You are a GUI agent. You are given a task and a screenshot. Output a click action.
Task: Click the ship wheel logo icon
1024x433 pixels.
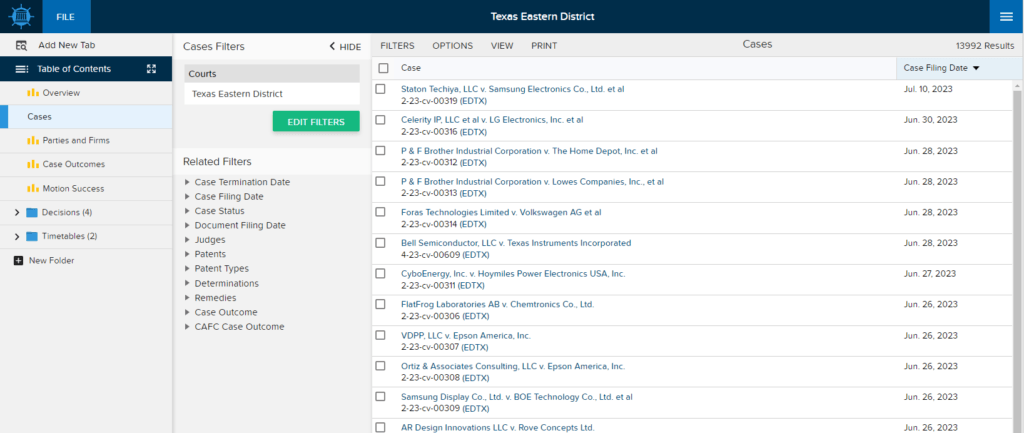pyautogui.click(x=21, y=16)
